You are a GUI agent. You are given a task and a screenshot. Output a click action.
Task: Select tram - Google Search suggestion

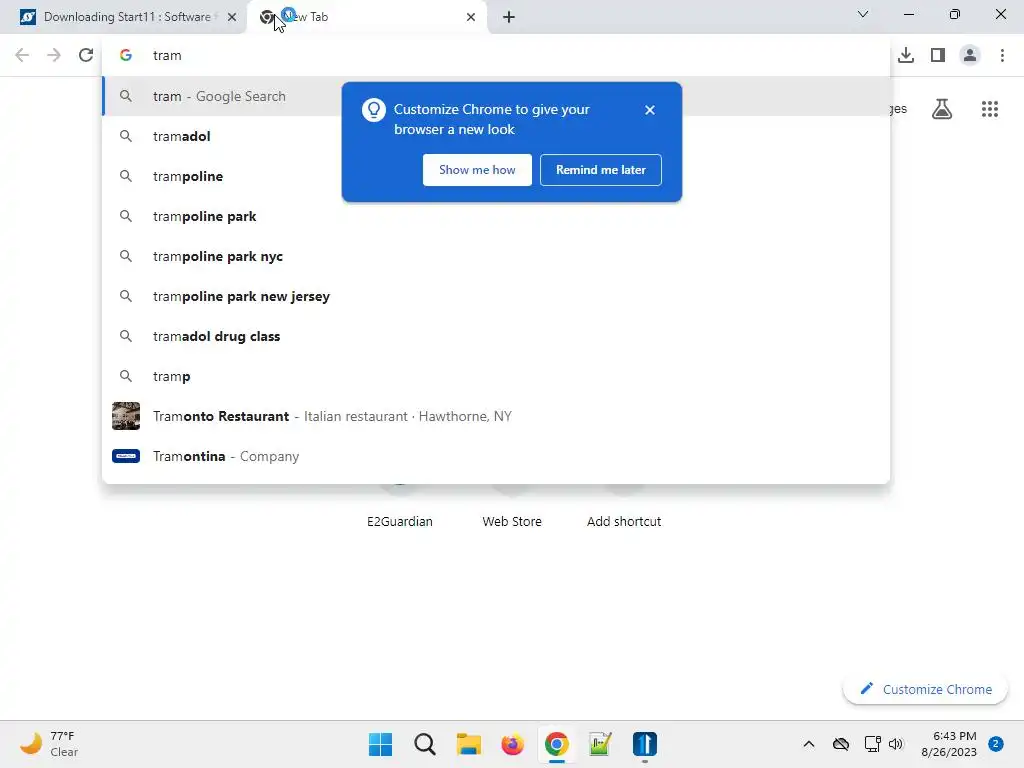[496, 97]
